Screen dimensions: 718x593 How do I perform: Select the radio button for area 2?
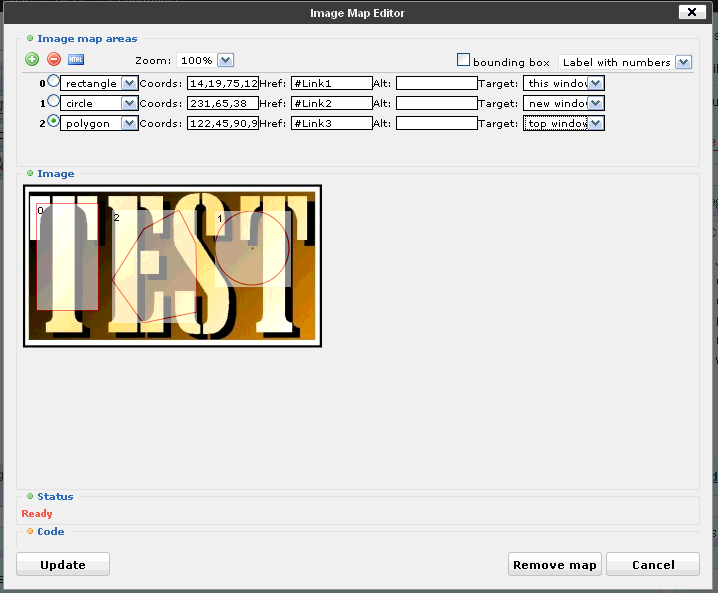tap(54, 121)
